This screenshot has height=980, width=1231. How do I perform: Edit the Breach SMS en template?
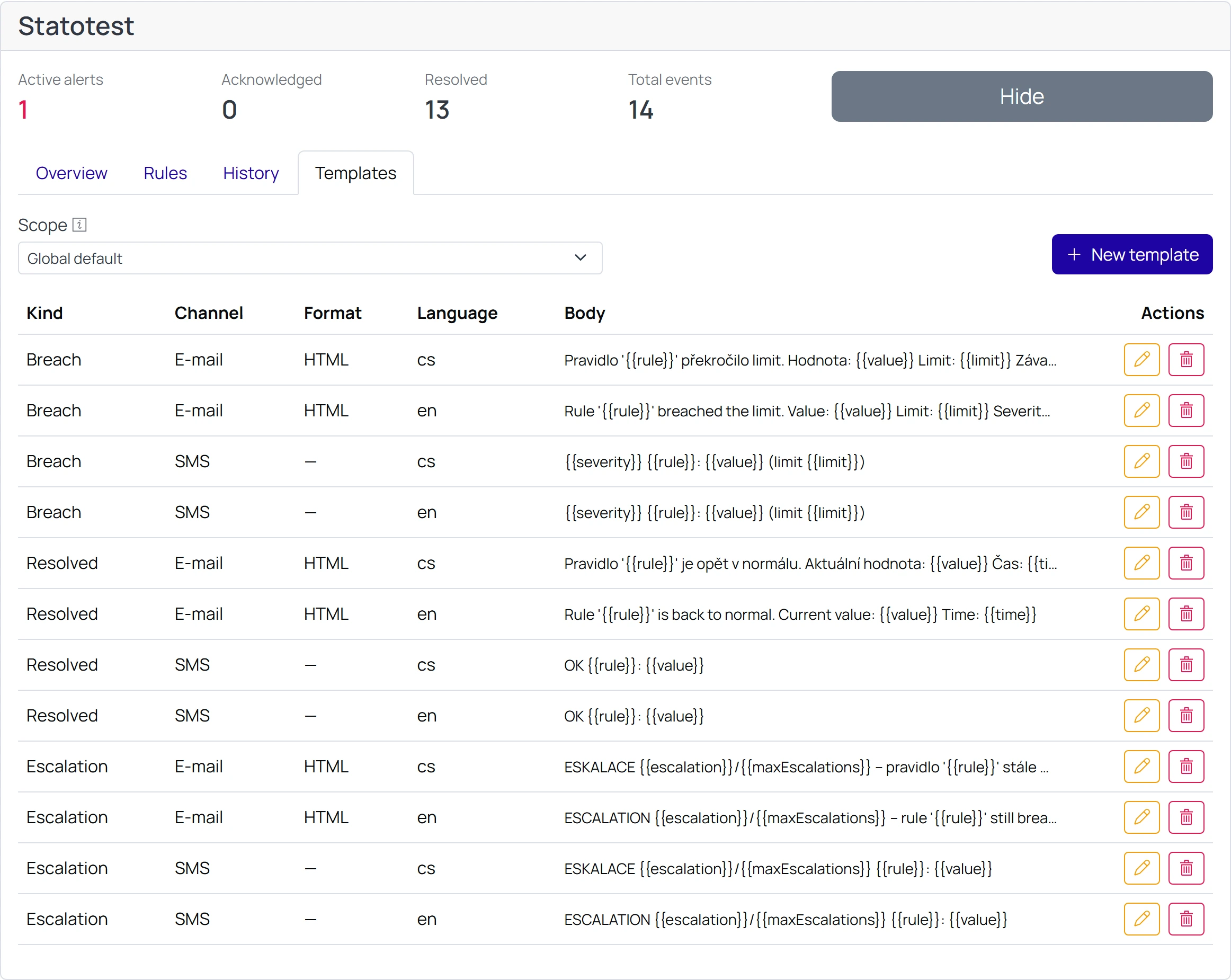(1141, 512)
